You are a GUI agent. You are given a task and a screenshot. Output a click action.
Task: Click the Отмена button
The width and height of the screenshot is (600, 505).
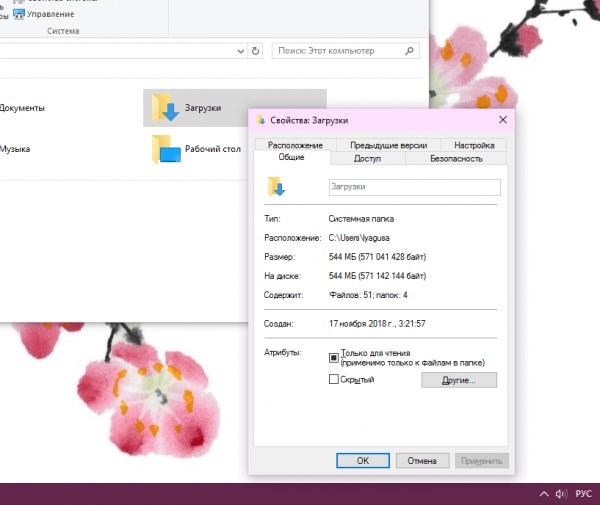pyautogui.click(x=422, y=461)
